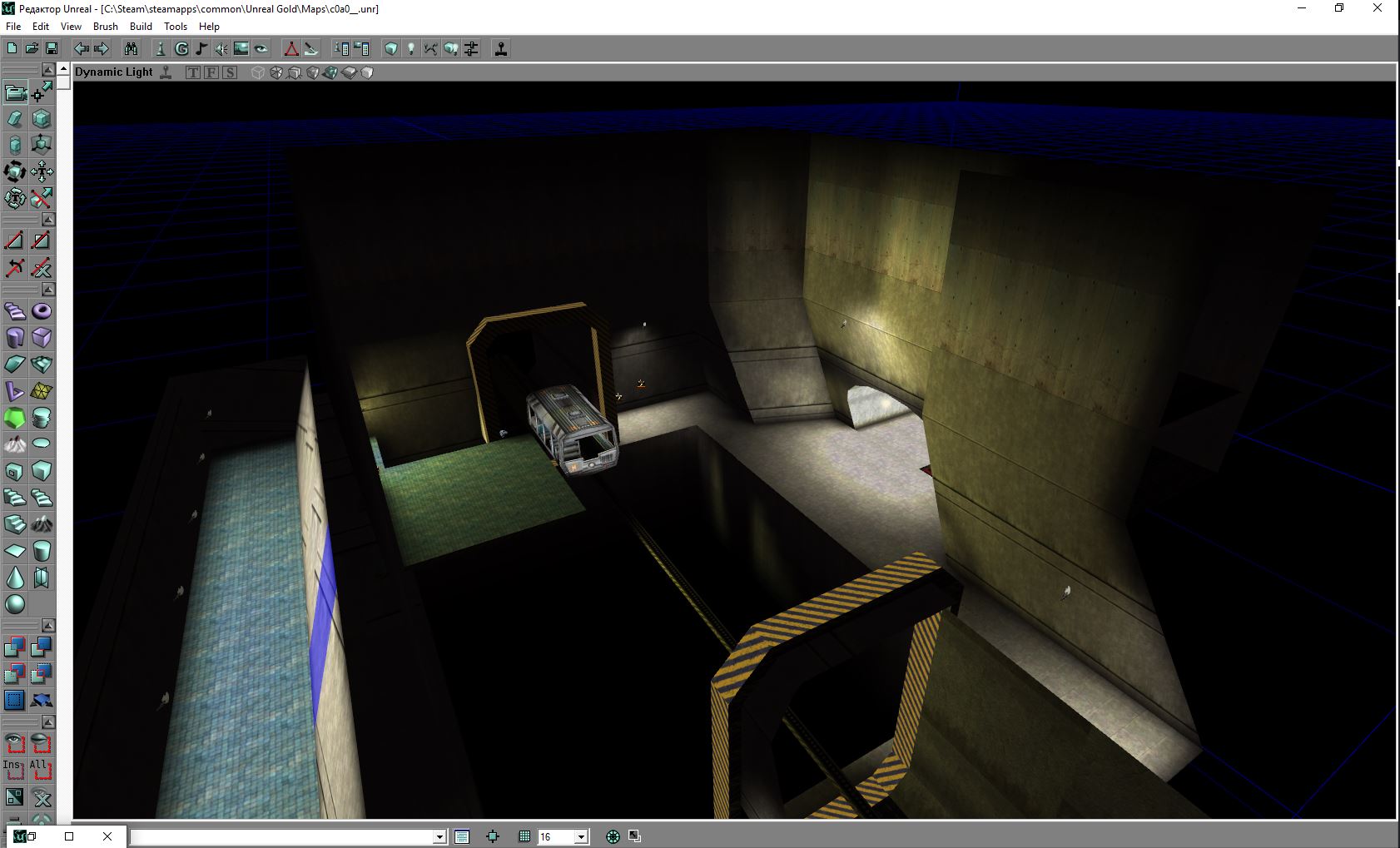Toggle the T button in viewport header

pyautogui.click(x=193, y=72)
